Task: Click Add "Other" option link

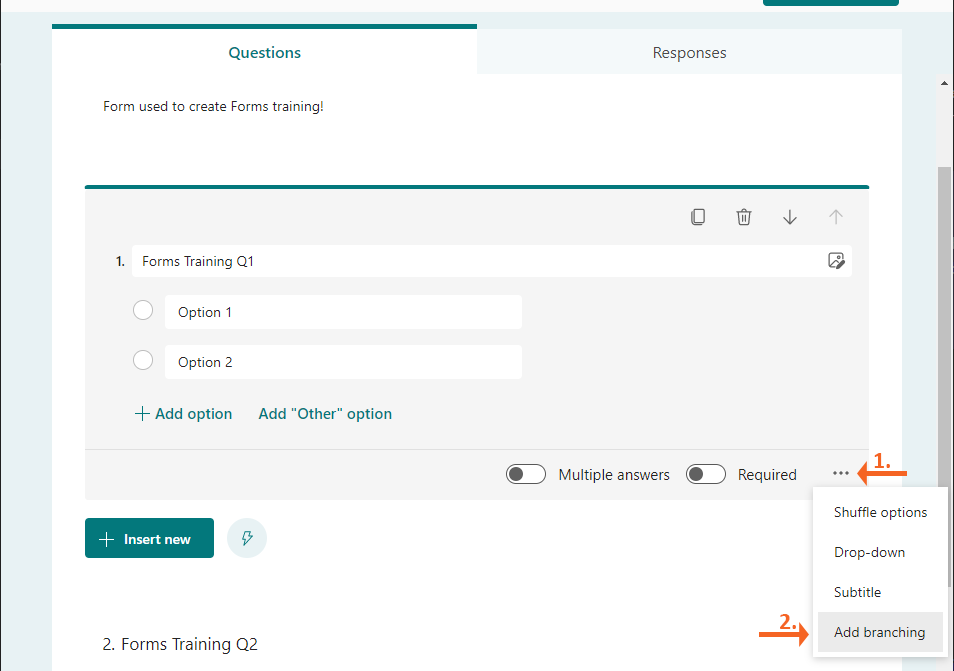Action: pyautogui.click(x=325, y=414)
